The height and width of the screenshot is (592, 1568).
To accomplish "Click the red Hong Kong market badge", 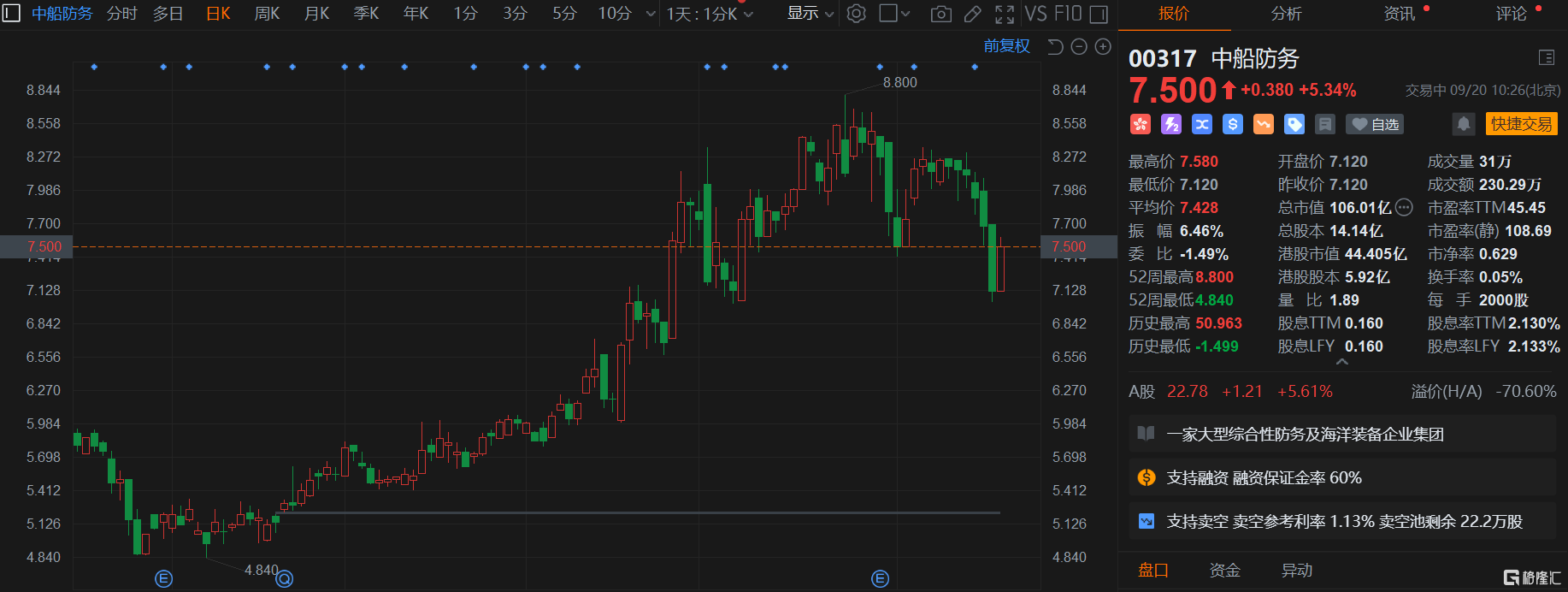I will tap(1140, 124).
